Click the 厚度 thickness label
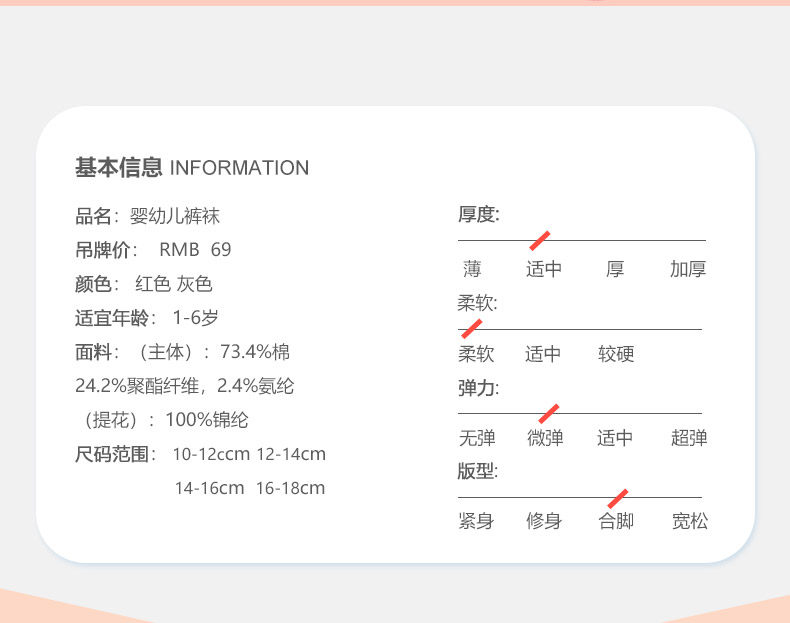This screenshot has width=790, height=623. click(479, 215)
